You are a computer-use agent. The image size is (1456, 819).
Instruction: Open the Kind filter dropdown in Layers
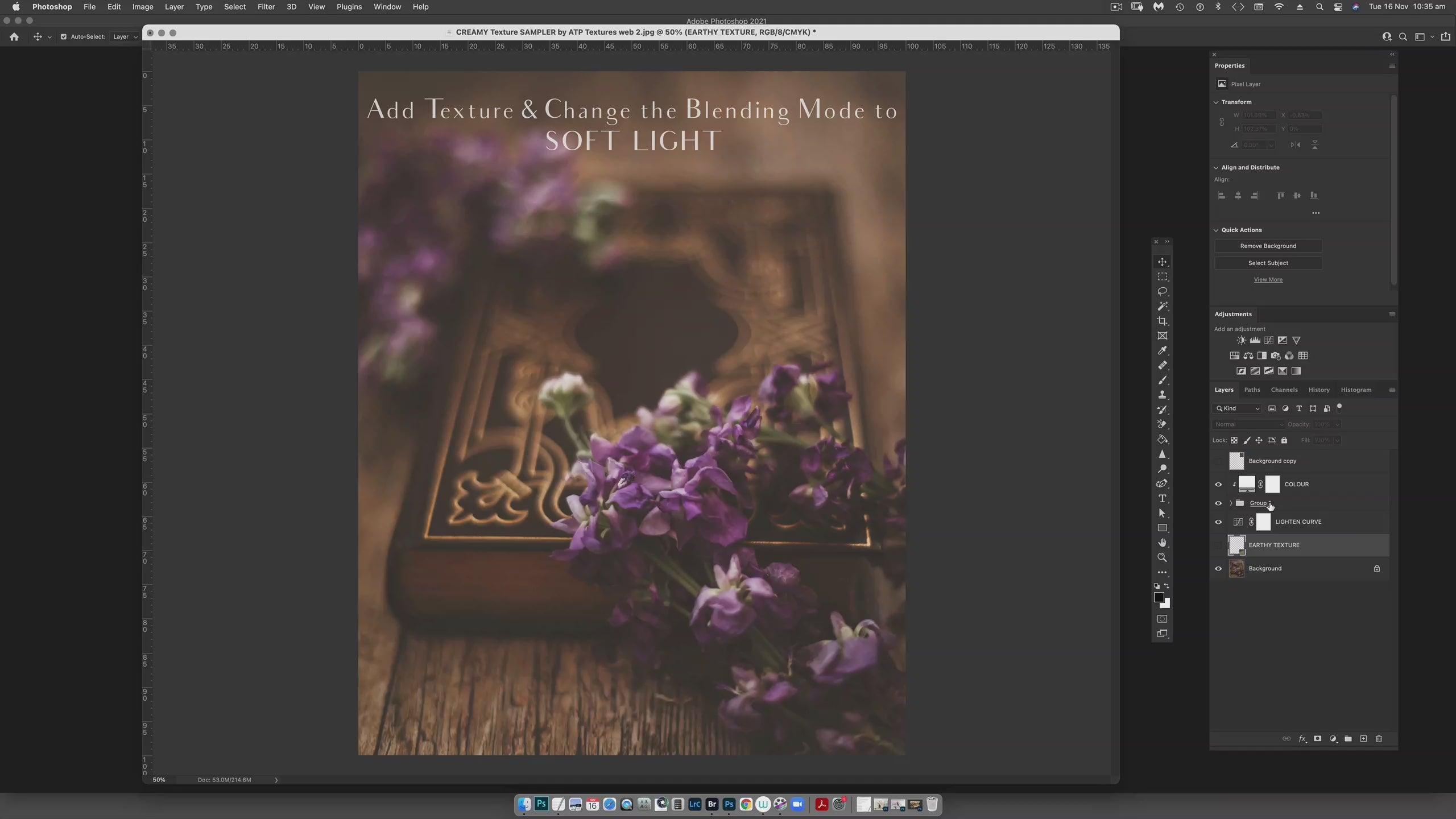point(1238,408)
